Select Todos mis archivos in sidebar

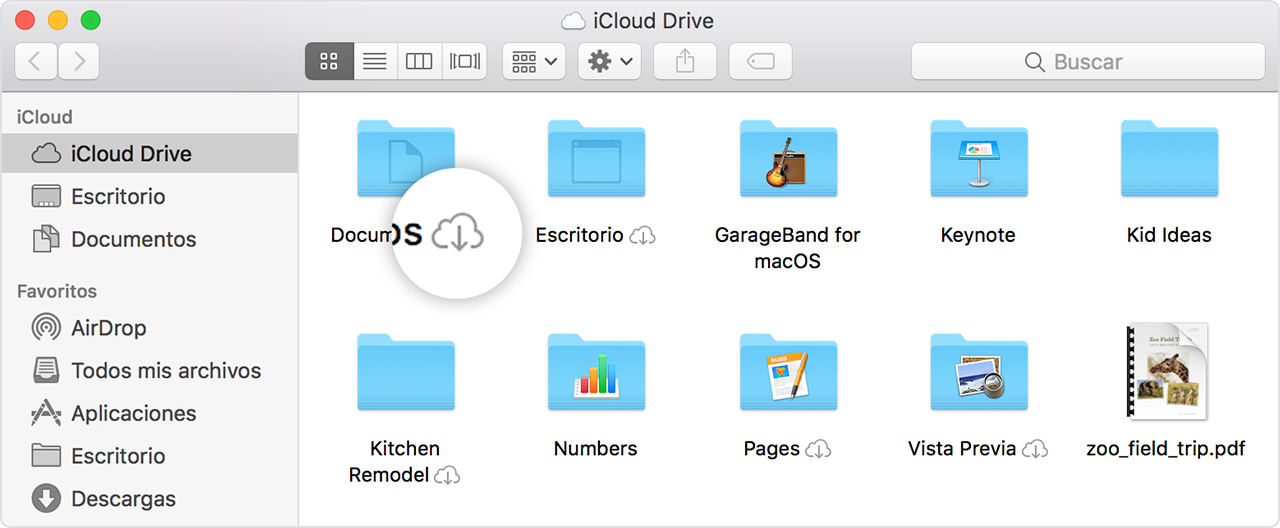tap(149, 371)
